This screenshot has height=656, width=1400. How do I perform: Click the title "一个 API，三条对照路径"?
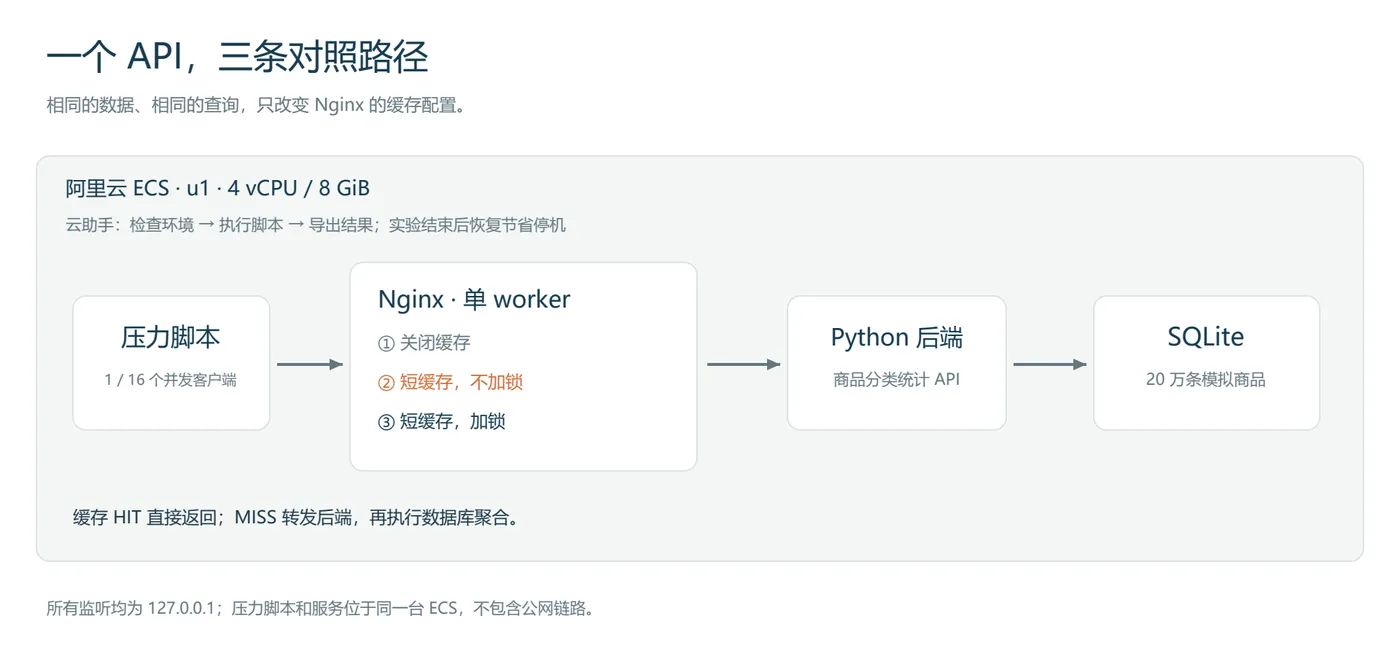pos(237,57)
